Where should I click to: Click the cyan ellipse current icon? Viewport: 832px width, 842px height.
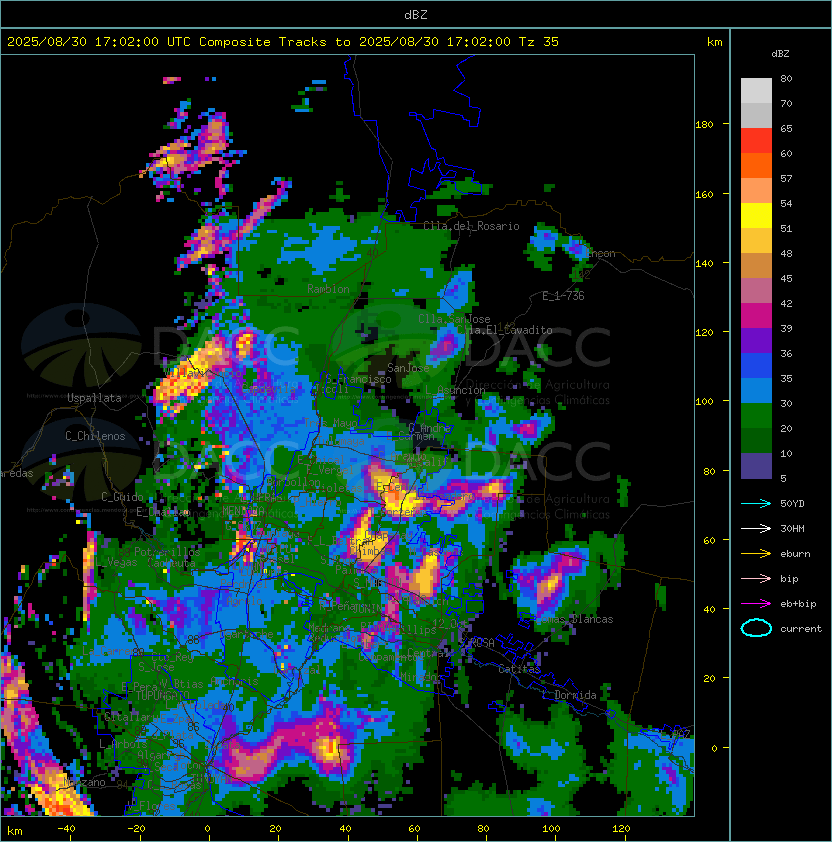click(x=756, y=628)
